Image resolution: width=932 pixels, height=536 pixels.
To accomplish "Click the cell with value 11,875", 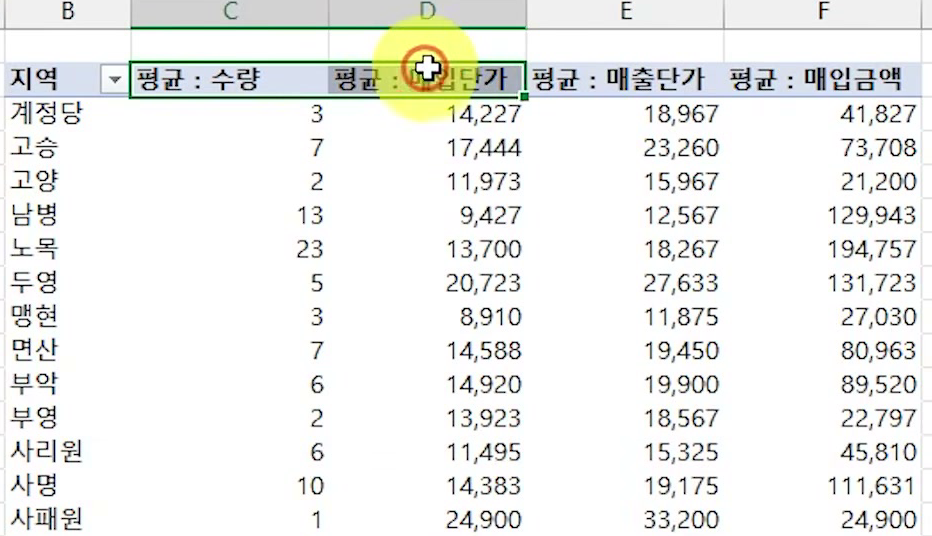I will (625, 316).
